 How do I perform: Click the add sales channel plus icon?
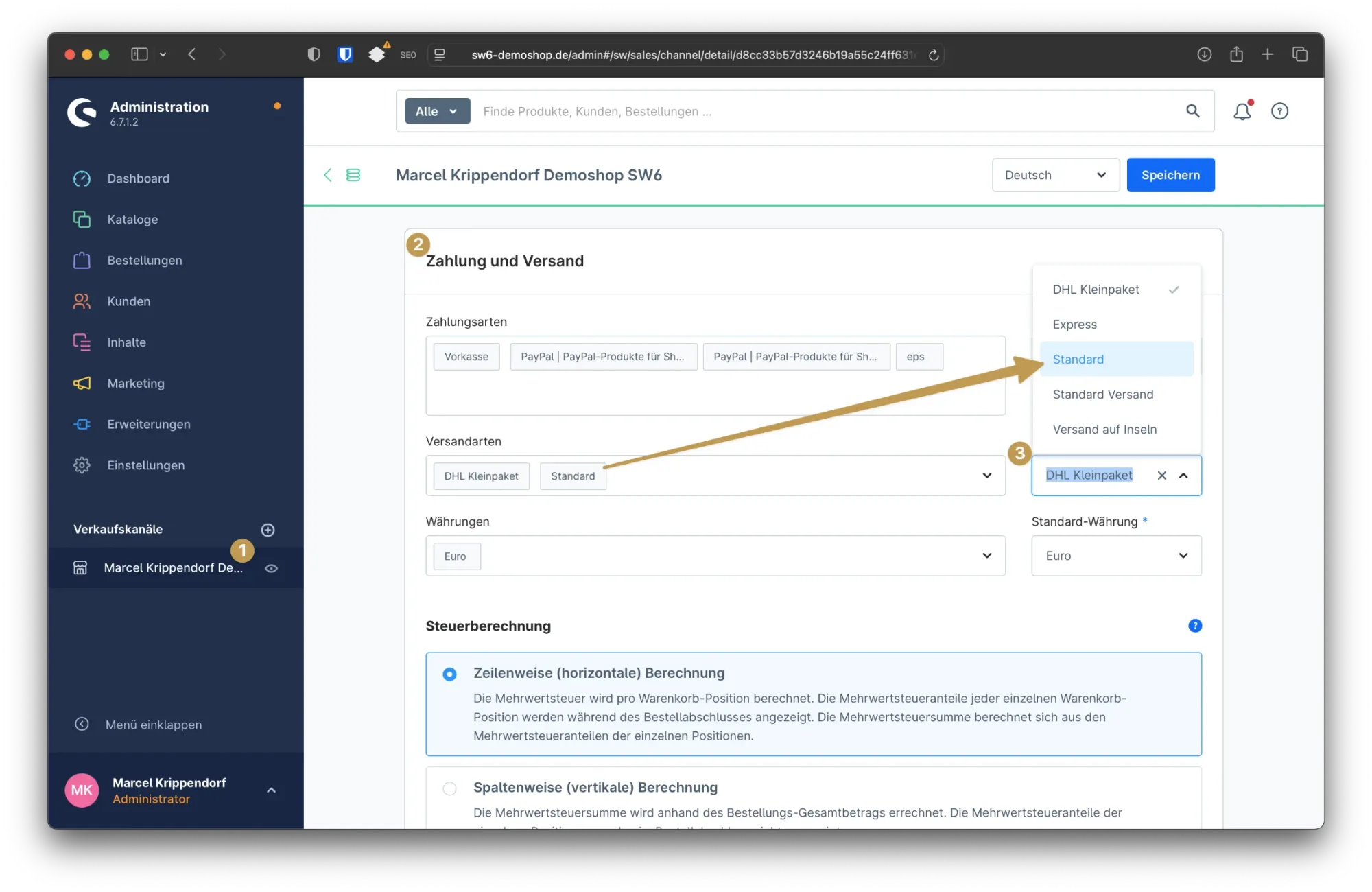(x=268, y=530)
